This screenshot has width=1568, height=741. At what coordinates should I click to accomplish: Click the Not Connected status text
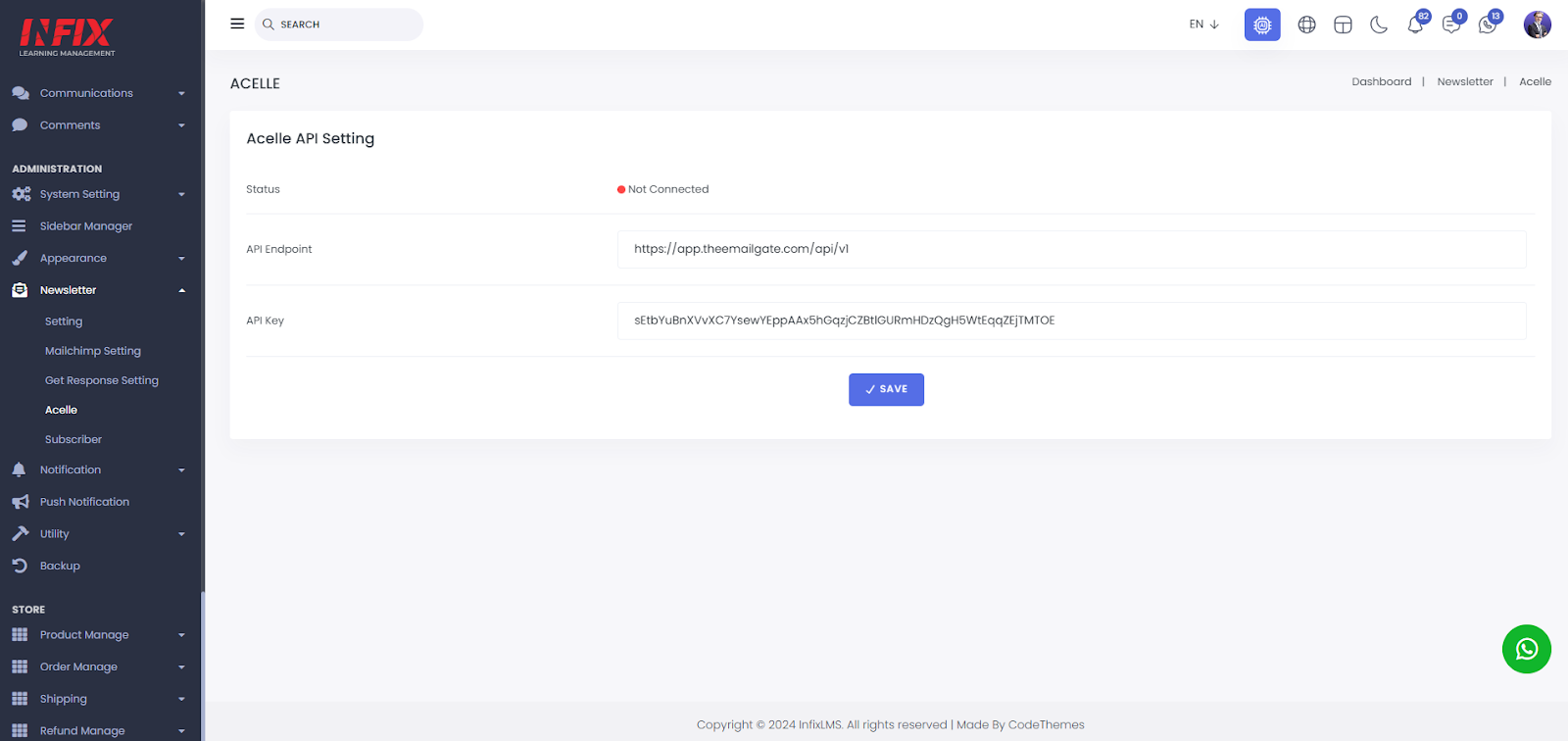tap(668, 189)
